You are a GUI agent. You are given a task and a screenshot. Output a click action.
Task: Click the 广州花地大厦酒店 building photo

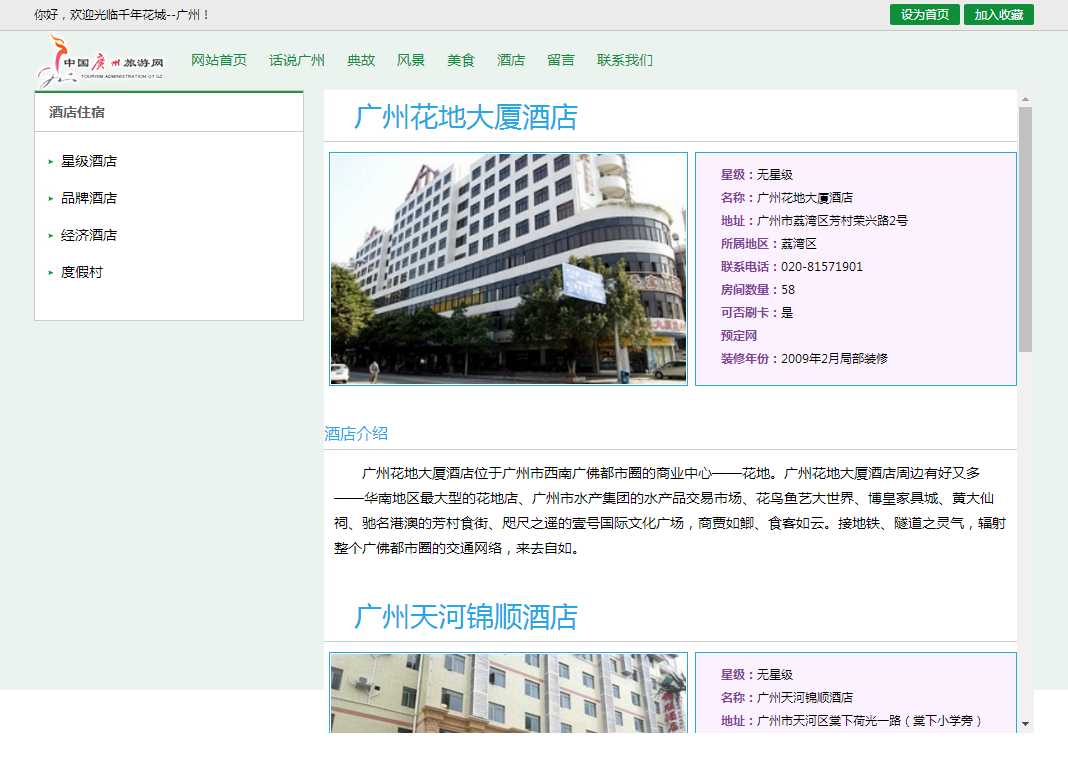point(508,268)
